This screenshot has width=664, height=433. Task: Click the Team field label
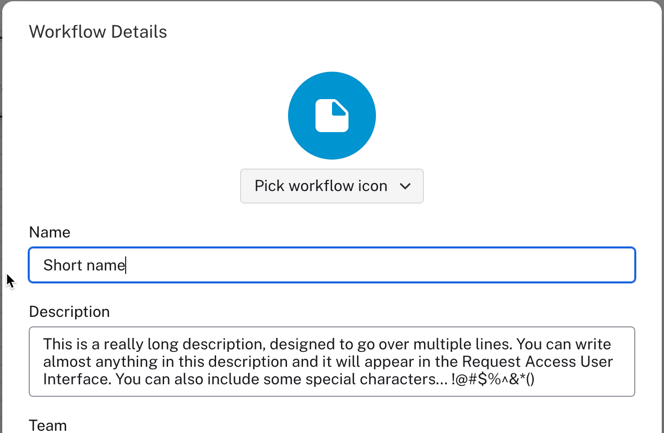(x=48, y=425)
